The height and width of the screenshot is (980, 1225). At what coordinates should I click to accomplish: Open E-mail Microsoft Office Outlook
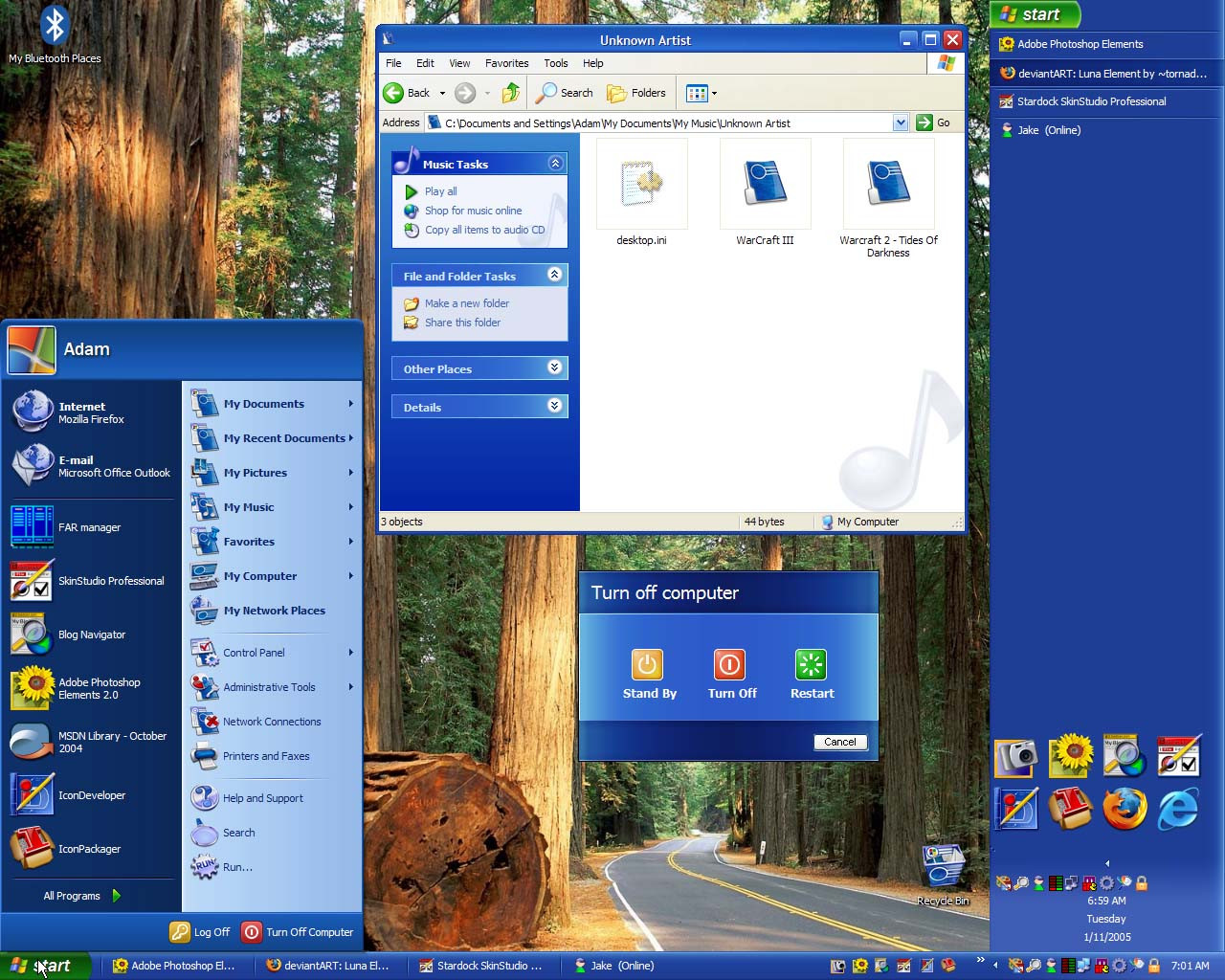tap(92, 466)
